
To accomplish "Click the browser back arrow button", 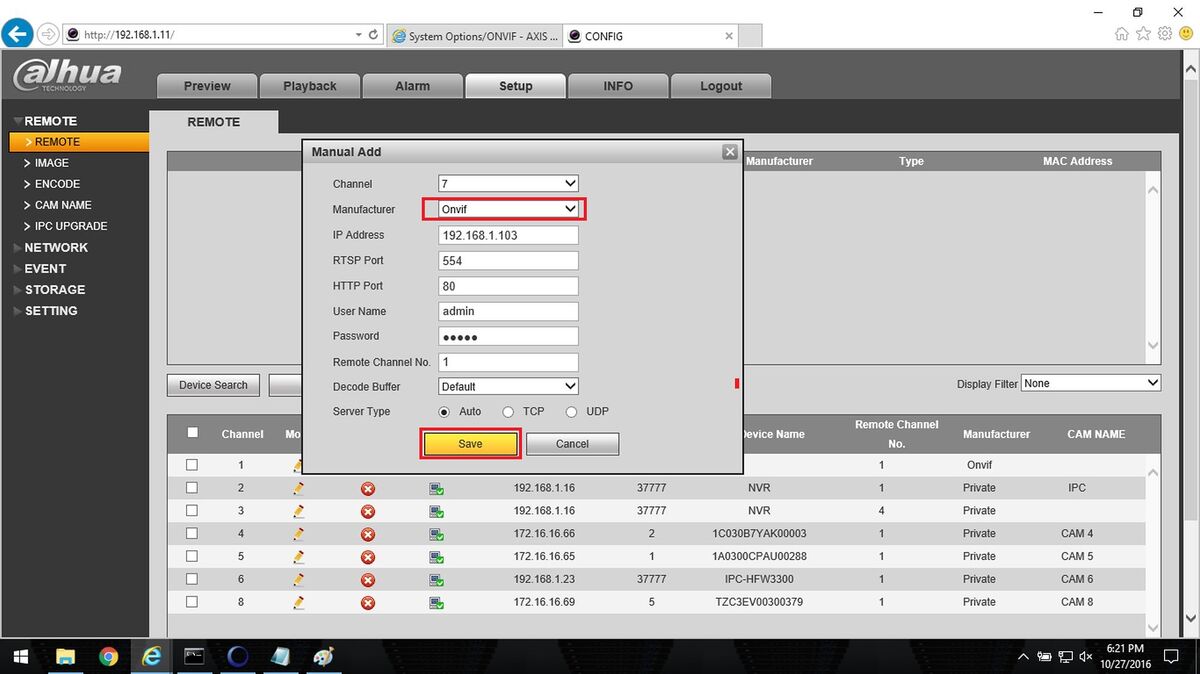I will point(17,34).
